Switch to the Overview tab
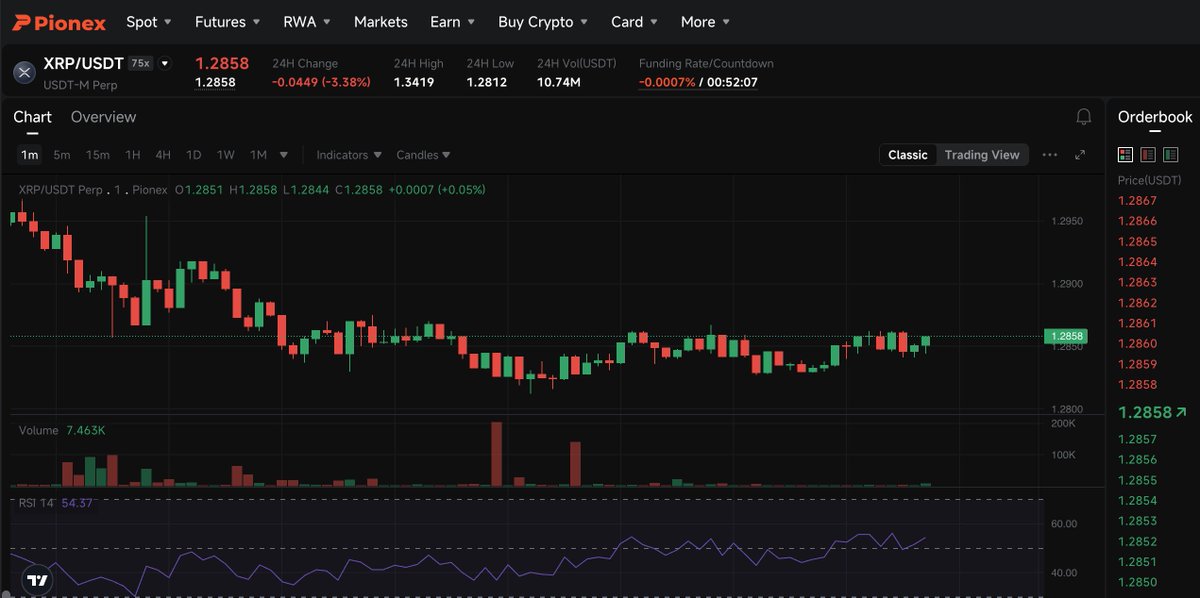 (103, 117)
